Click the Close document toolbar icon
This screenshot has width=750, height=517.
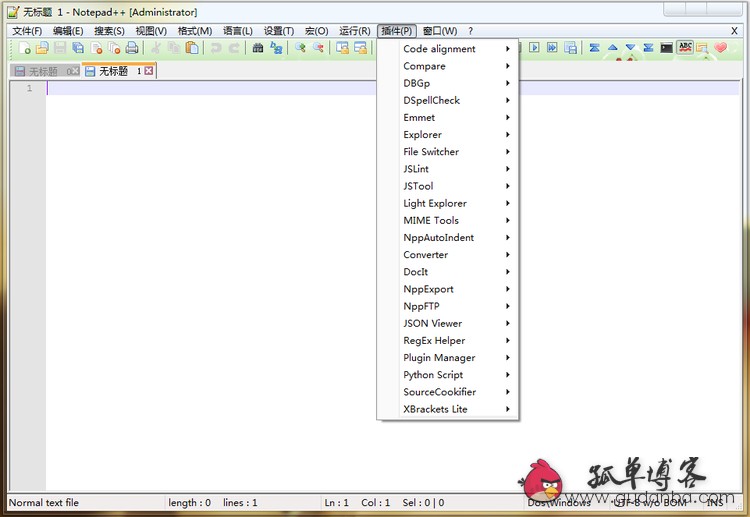click(x=96, y=48)
